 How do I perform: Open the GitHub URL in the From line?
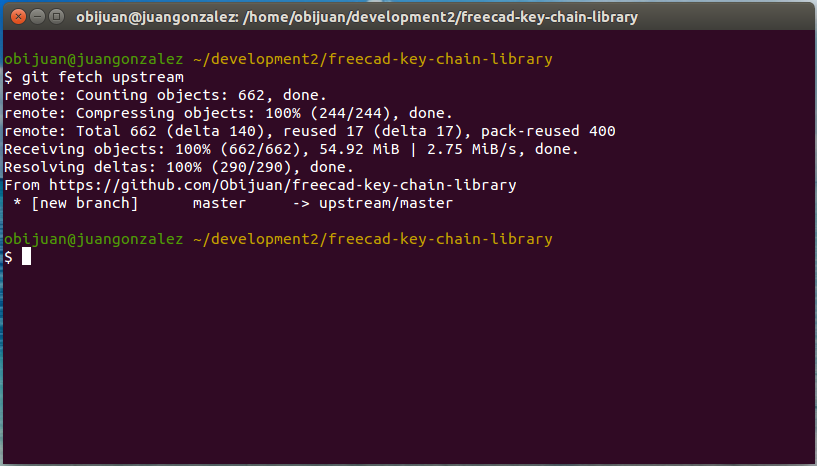(x=282, y=185)
